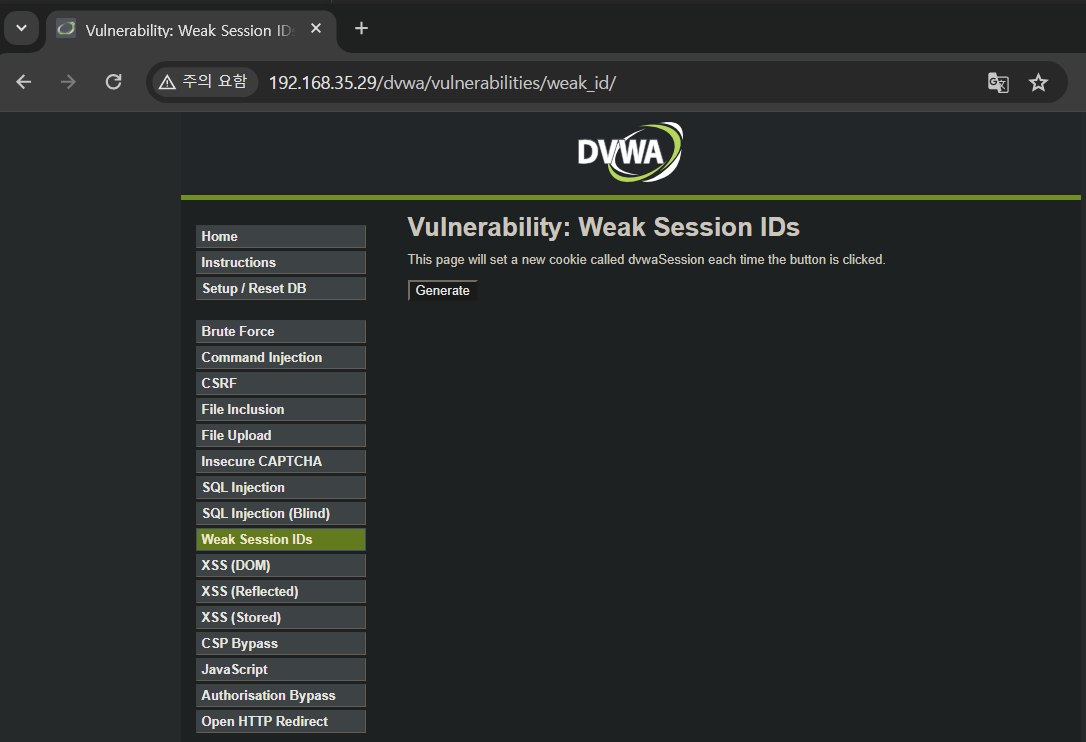Select the highlighted Weak Session IDs item
Screen dimensions: 1086x742
point(281,539)
